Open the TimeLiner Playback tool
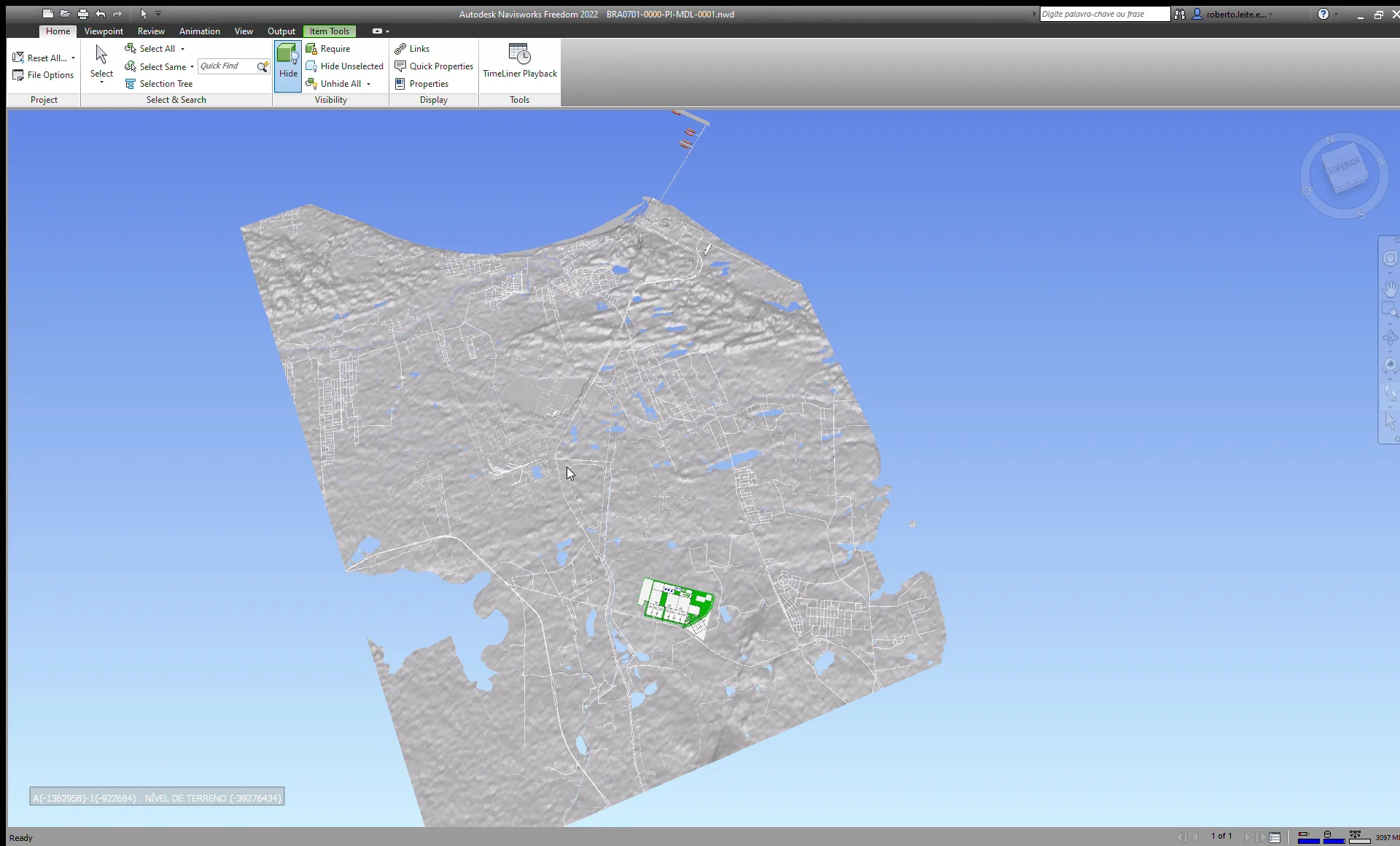This screenshot has width=1400, height=846. (x=519, y=61)
